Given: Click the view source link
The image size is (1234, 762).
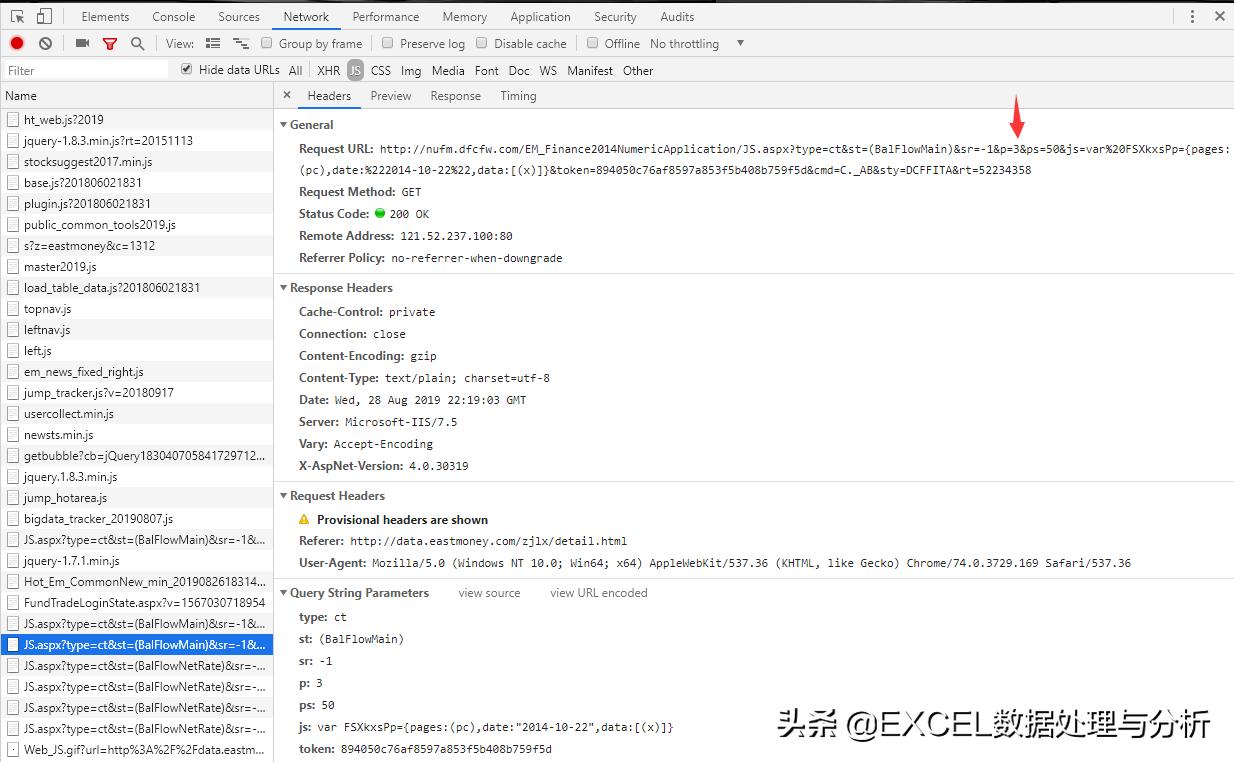Looking at the screenshot, I should 488,592.
